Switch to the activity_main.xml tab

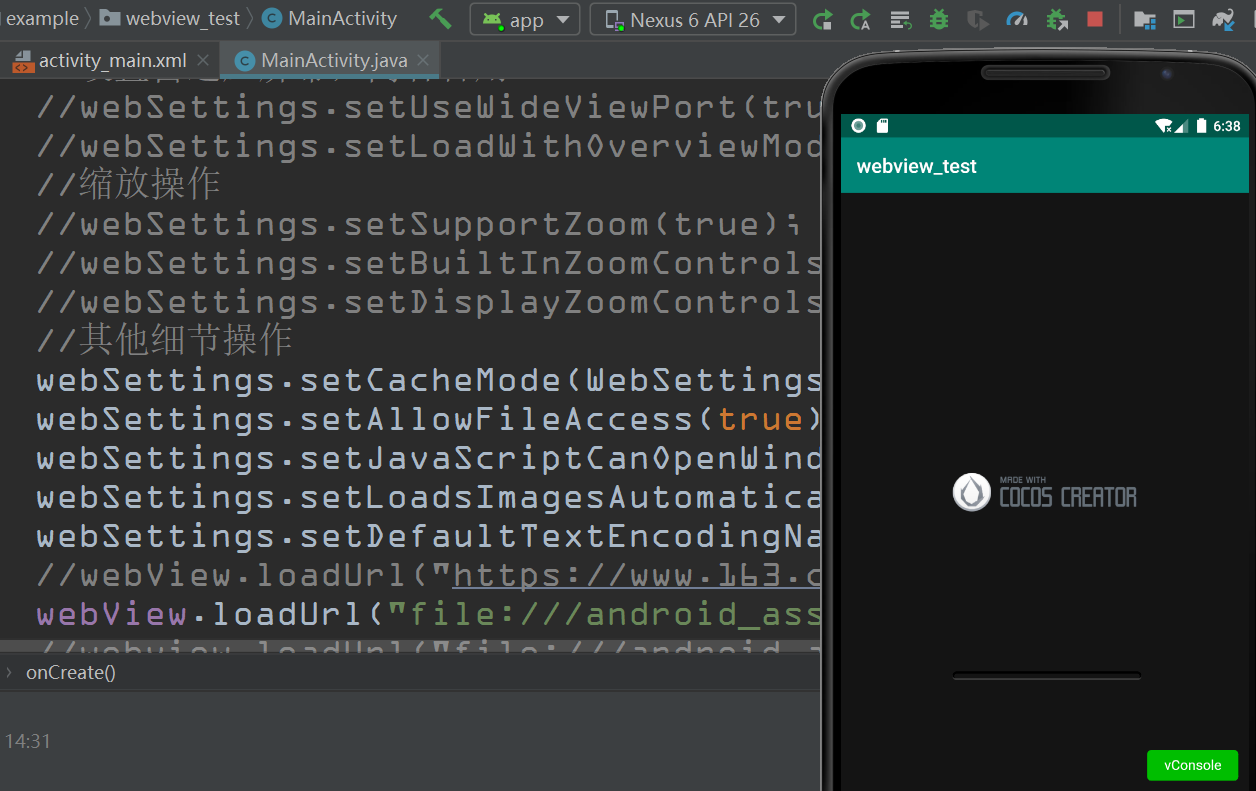click(112, 61)
